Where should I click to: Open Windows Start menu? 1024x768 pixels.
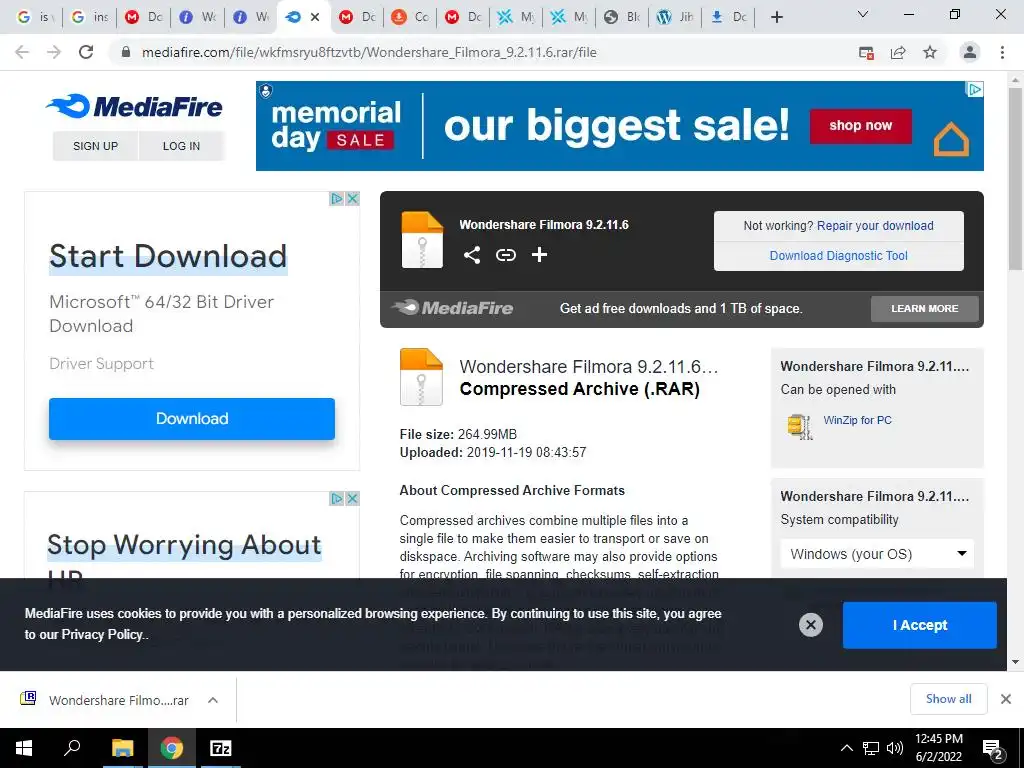click(24, 748)
